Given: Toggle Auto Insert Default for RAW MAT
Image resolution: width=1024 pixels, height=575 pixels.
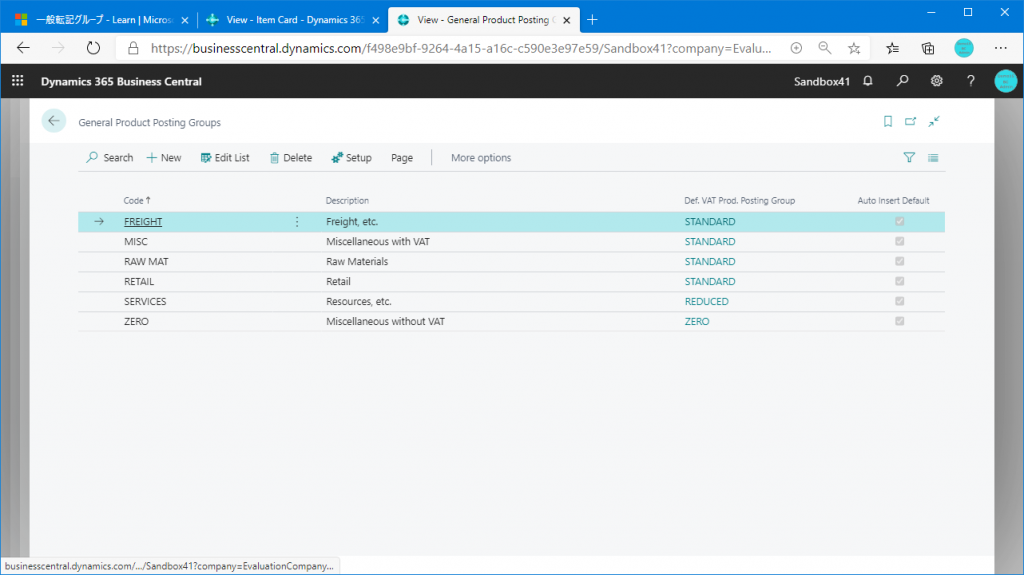Looking at the screenshot, I should 899,261.
